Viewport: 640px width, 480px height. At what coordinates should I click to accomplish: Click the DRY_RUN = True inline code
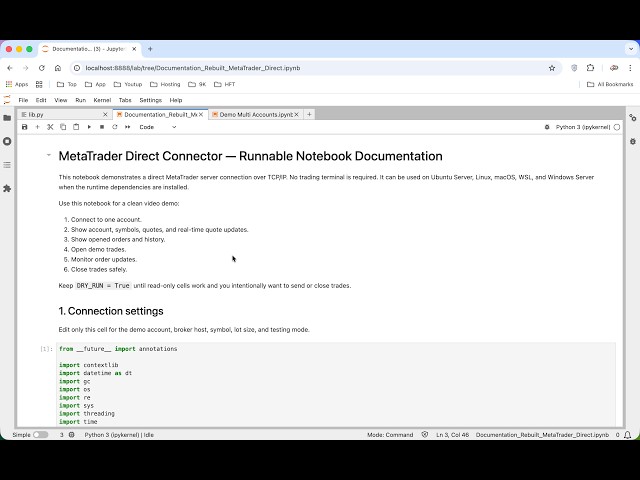pyautogui.click(x=103, y=286)
